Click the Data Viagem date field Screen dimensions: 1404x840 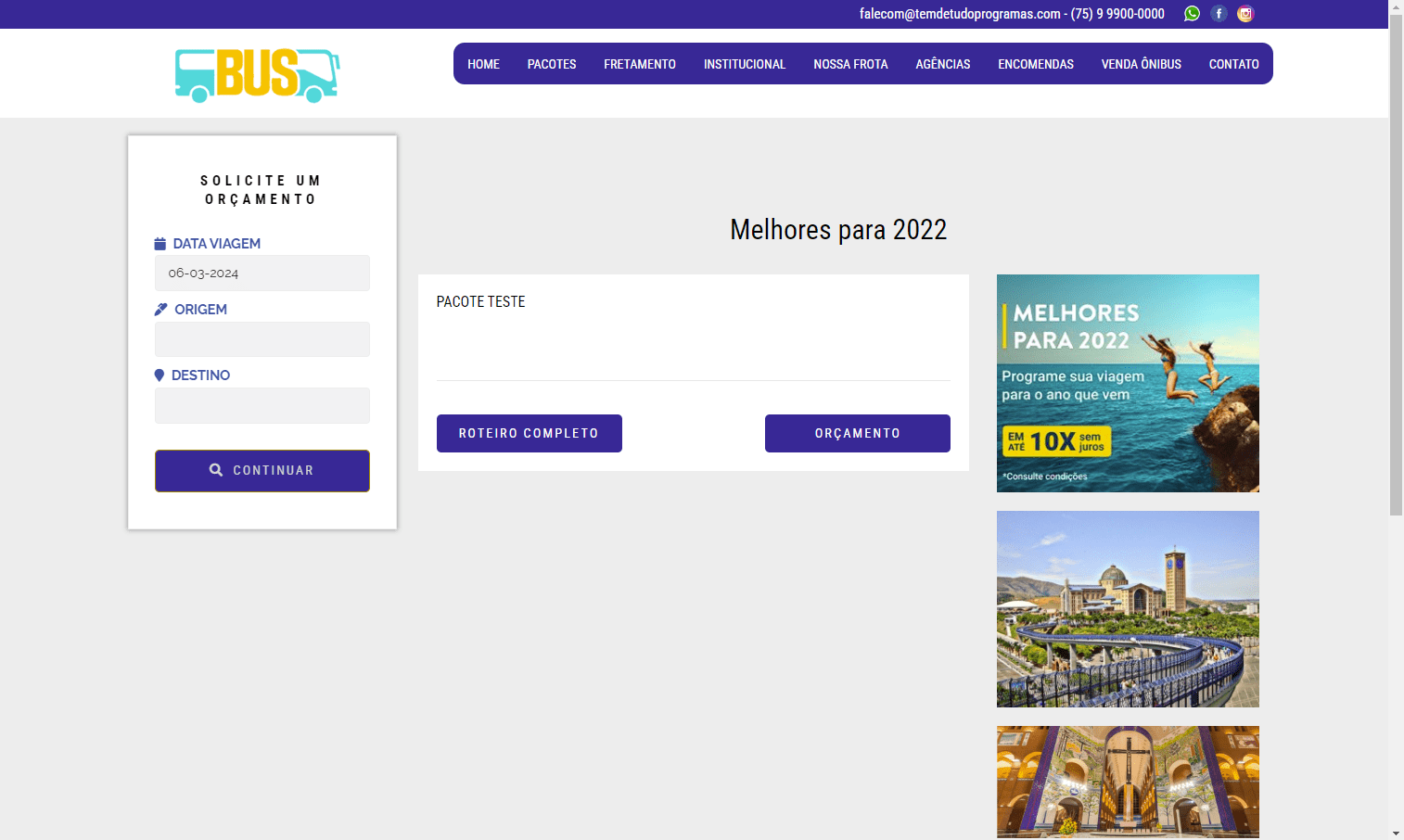click(x=262, y=274)
